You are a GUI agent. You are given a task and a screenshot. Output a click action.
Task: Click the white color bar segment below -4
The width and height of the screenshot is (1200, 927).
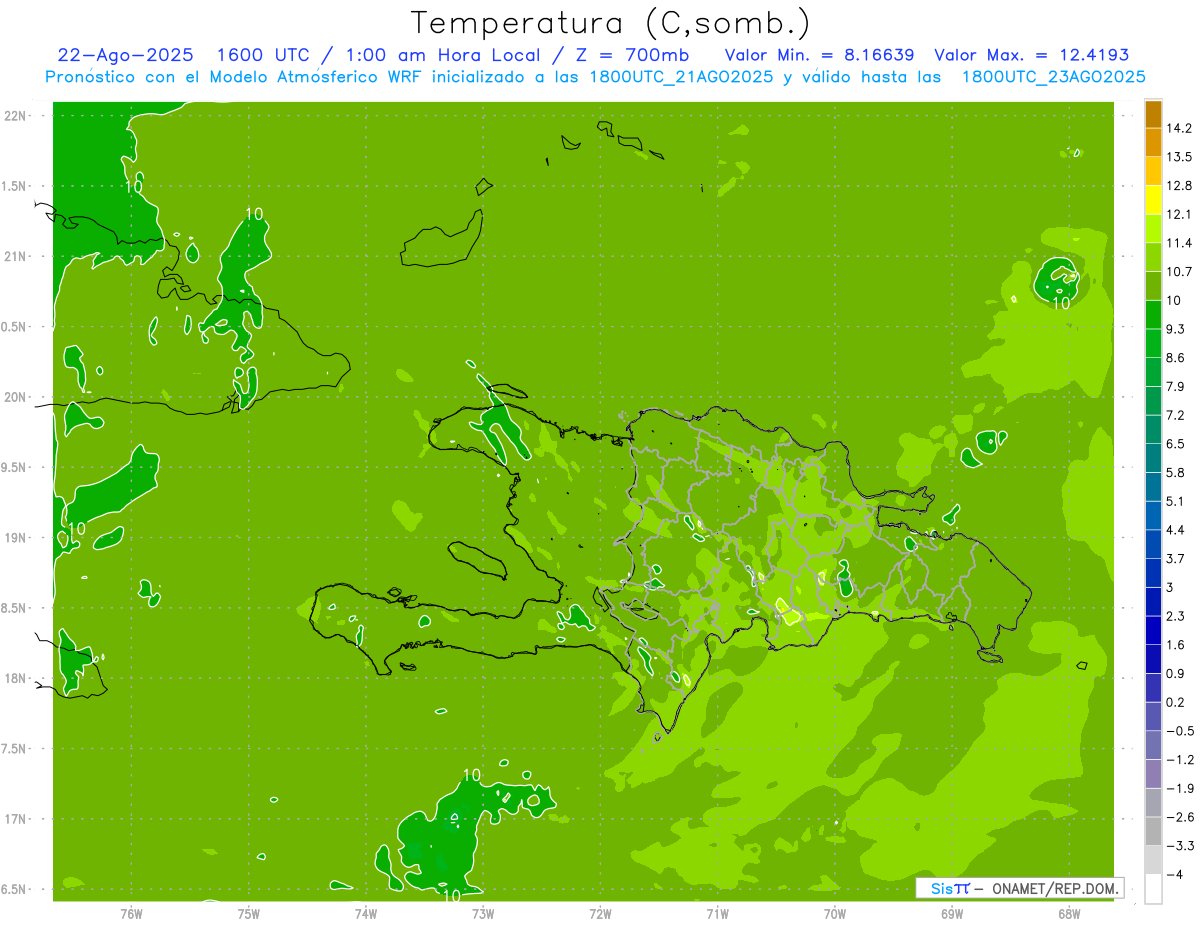click(1153, 889)
